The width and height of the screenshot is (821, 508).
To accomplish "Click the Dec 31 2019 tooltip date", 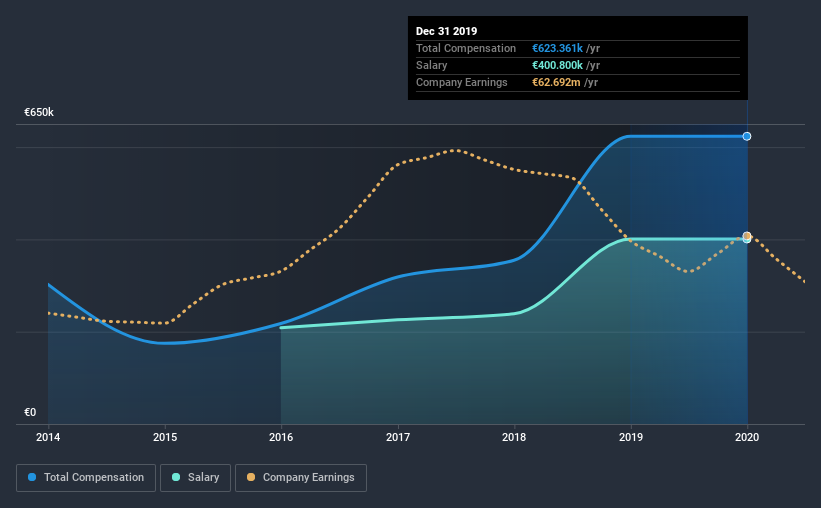I will pos(447,31).
